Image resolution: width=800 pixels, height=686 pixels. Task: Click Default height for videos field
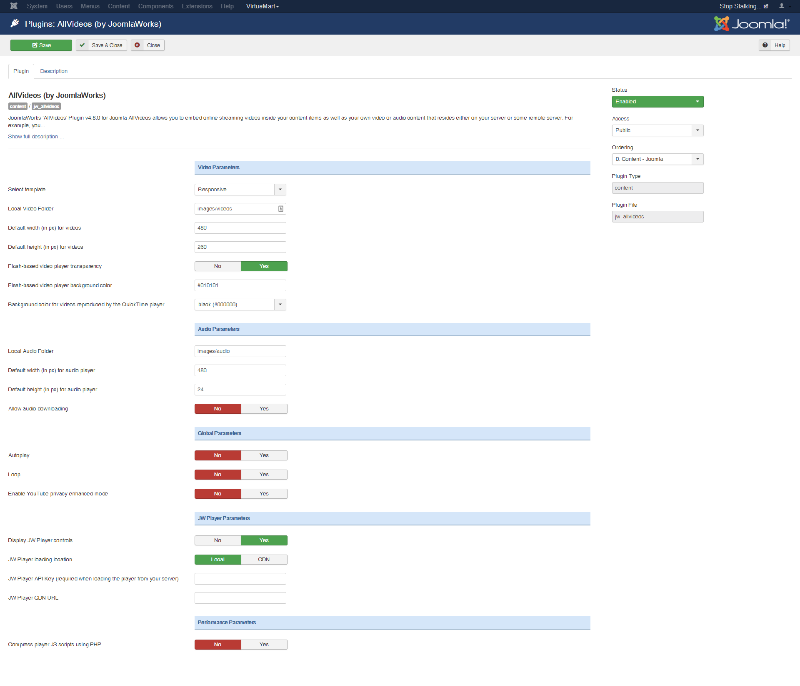tap(240, 247)
